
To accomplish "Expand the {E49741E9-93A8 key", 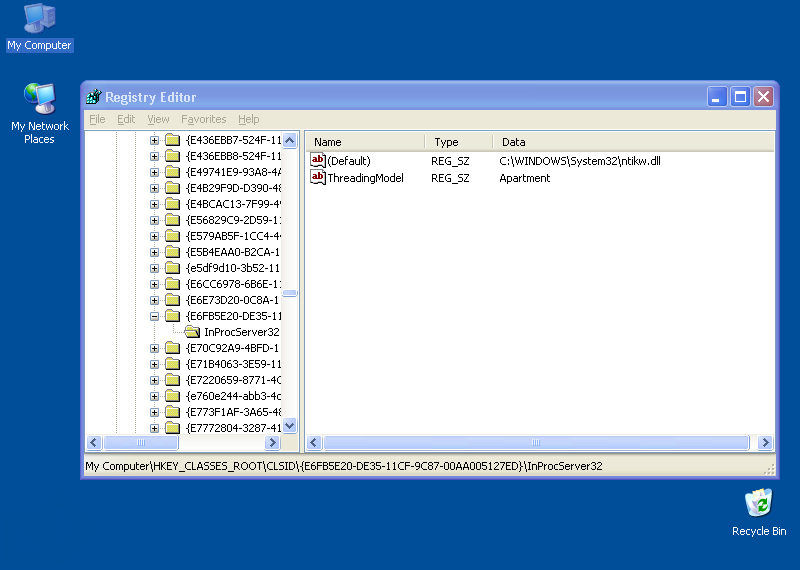I will tap(154, 172).
